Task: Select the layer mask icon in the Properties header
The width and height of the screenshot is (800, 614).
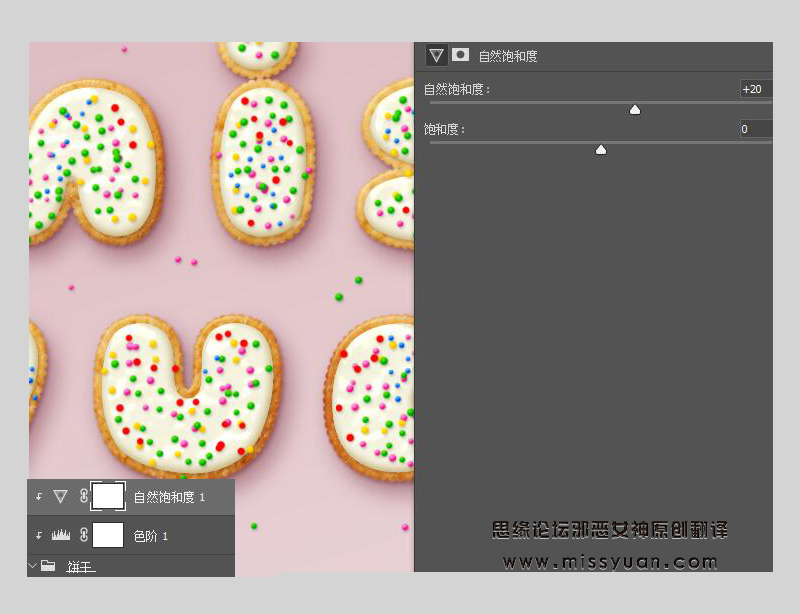Action: pos(462,56)
